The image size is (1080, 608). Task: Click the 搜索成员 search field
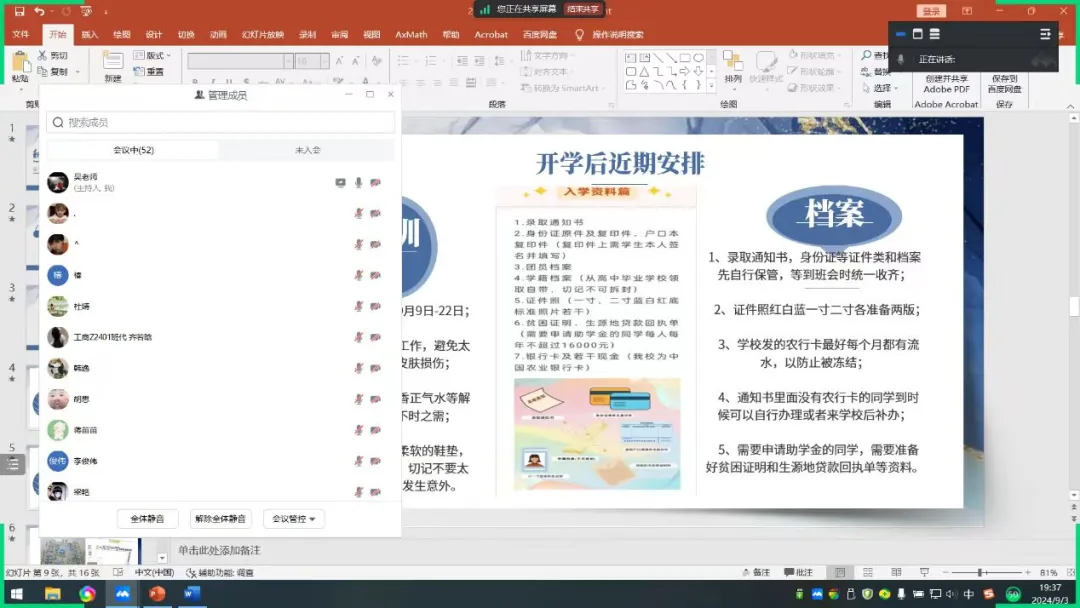click(x=222, y=121)
